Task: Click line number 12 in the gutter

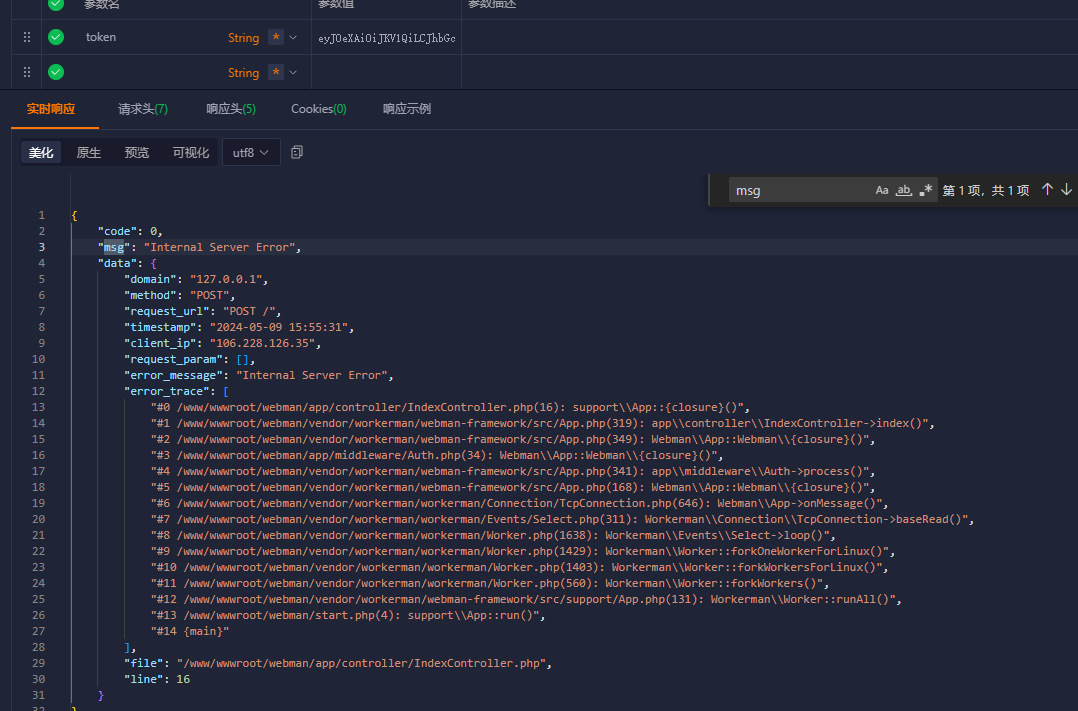Action: tap(38, 391)
